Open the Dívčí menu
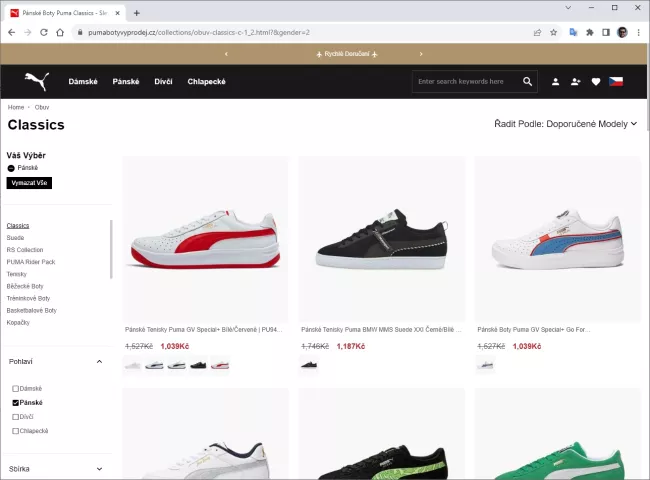The height and width of the screenshot is (480, 650). click(x=163, y=82)
